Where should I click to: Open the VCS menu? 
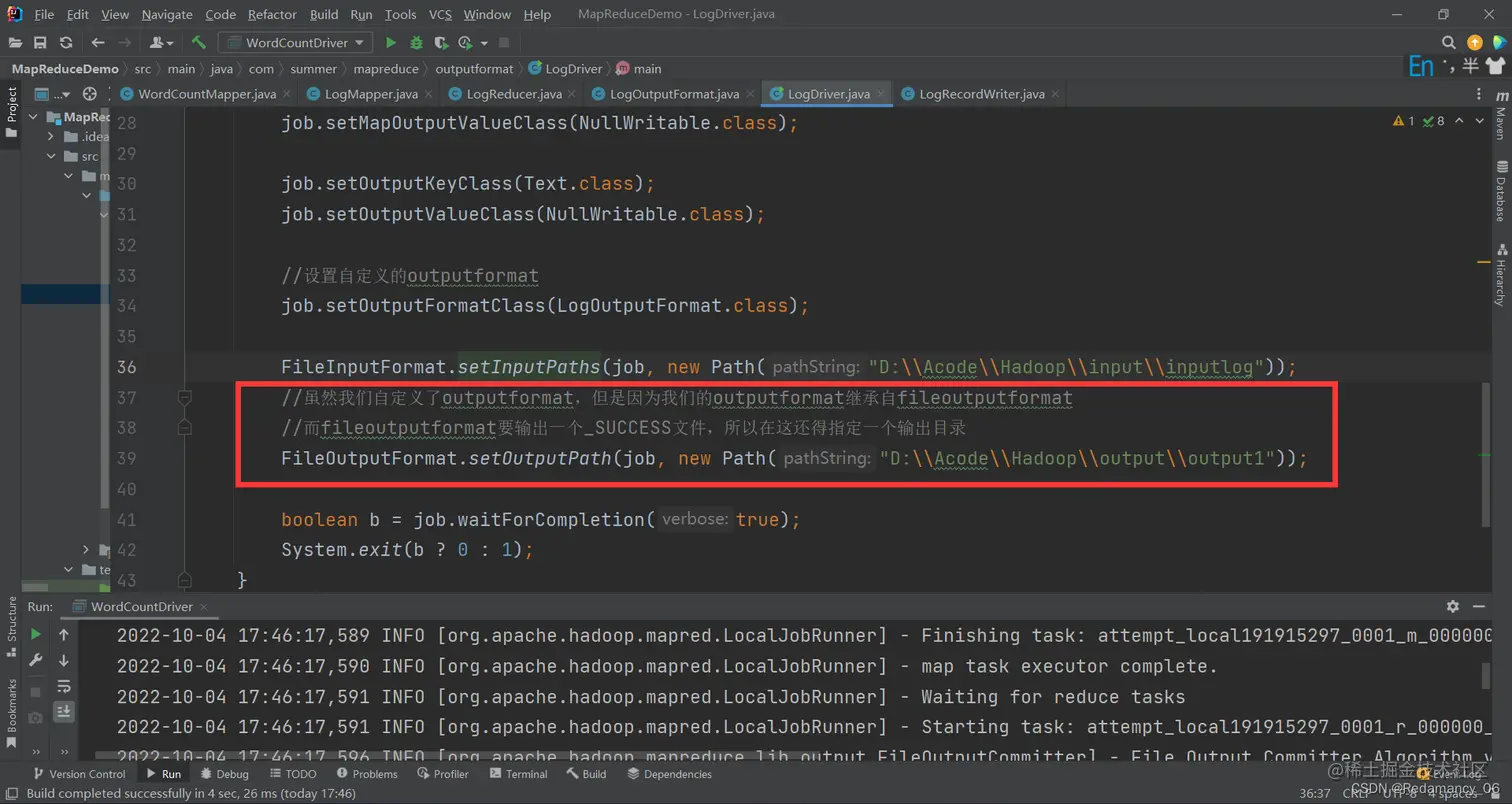coord(440,15)
